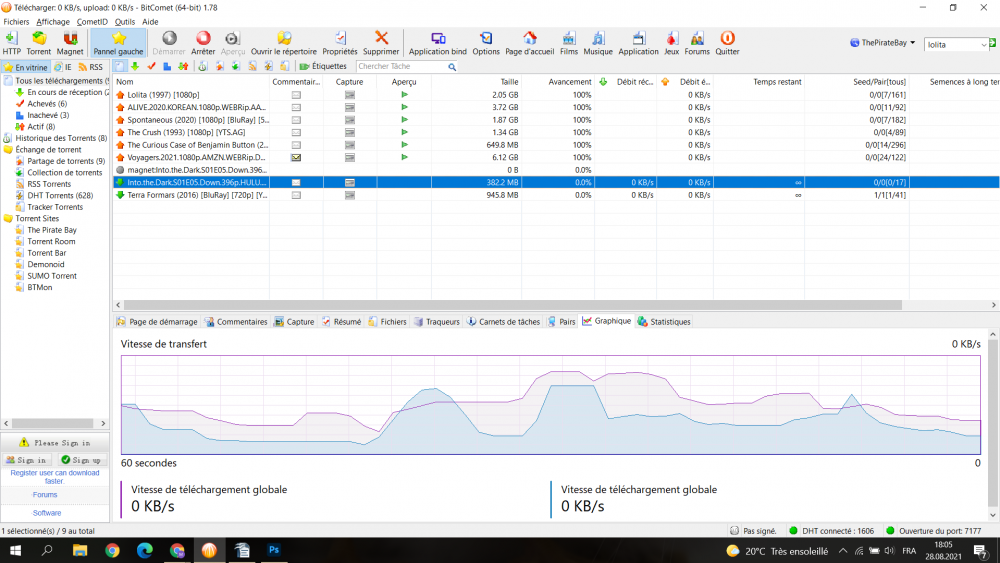1000x563 pixels.
Task: Open a Torrent file from toolbar
Action: [38, 43]
